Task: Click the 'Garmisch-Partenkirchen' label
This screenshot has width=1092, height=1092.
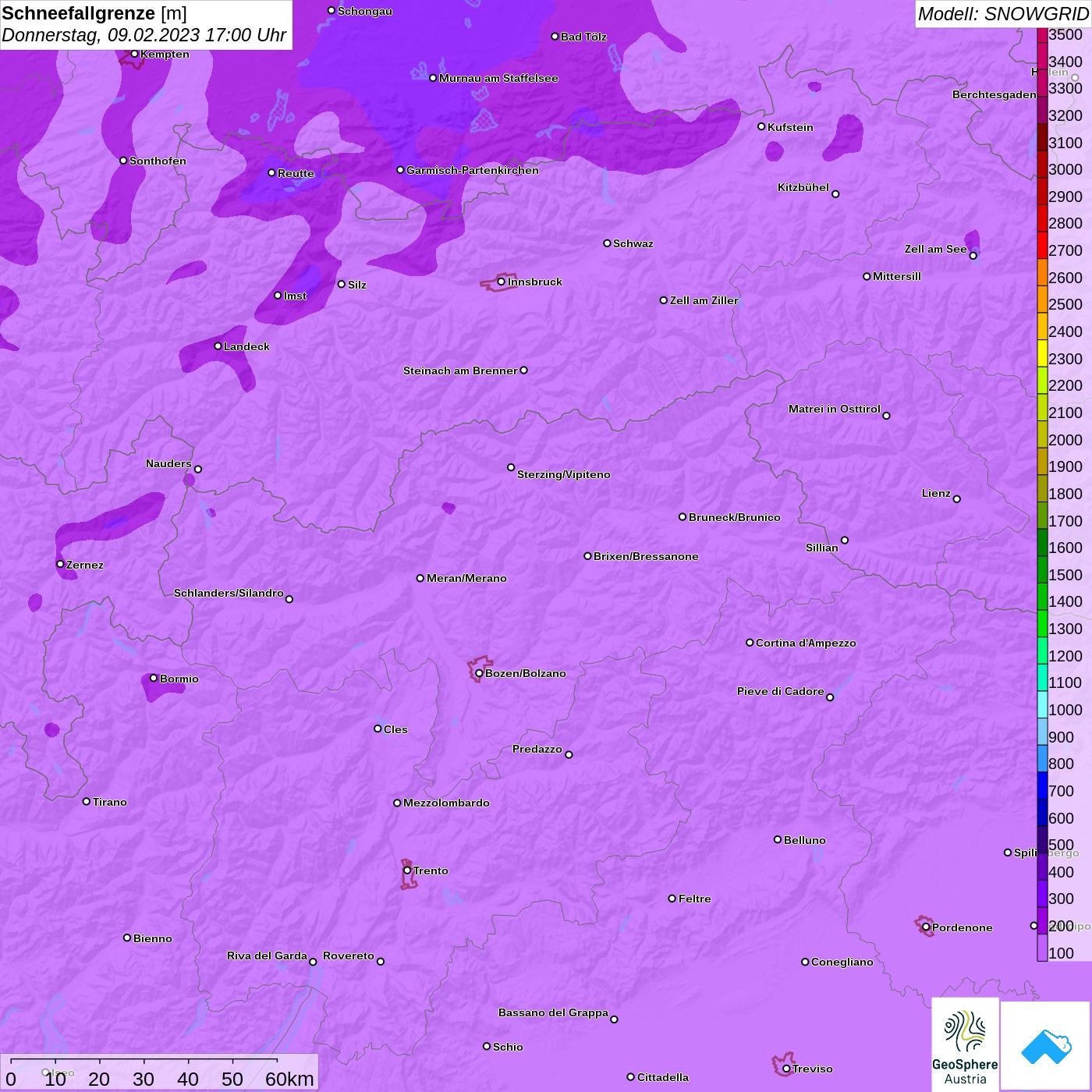Action: 473,170
